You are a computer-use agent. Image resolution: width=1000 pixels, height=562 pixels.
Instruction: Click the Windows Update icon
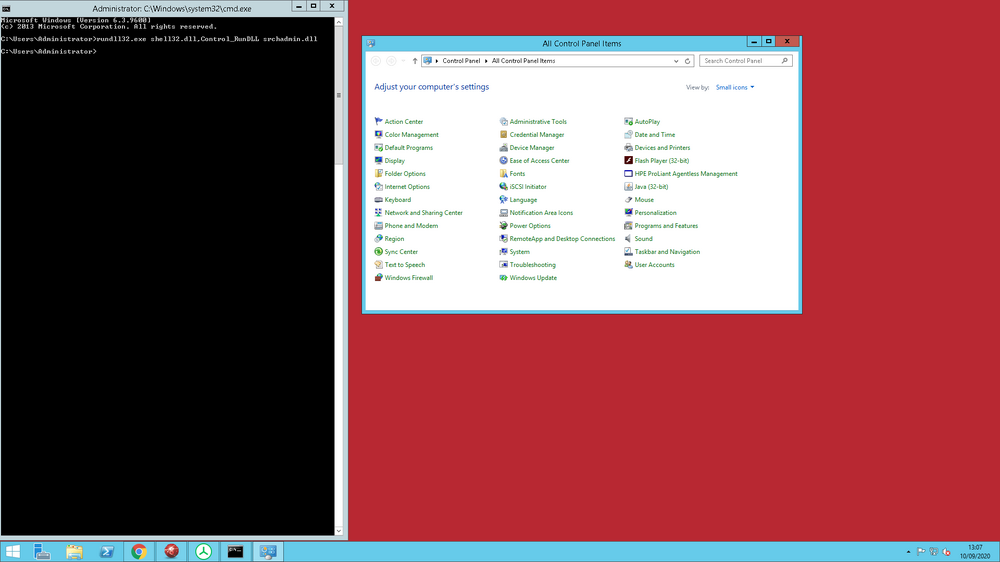[503, 277]
